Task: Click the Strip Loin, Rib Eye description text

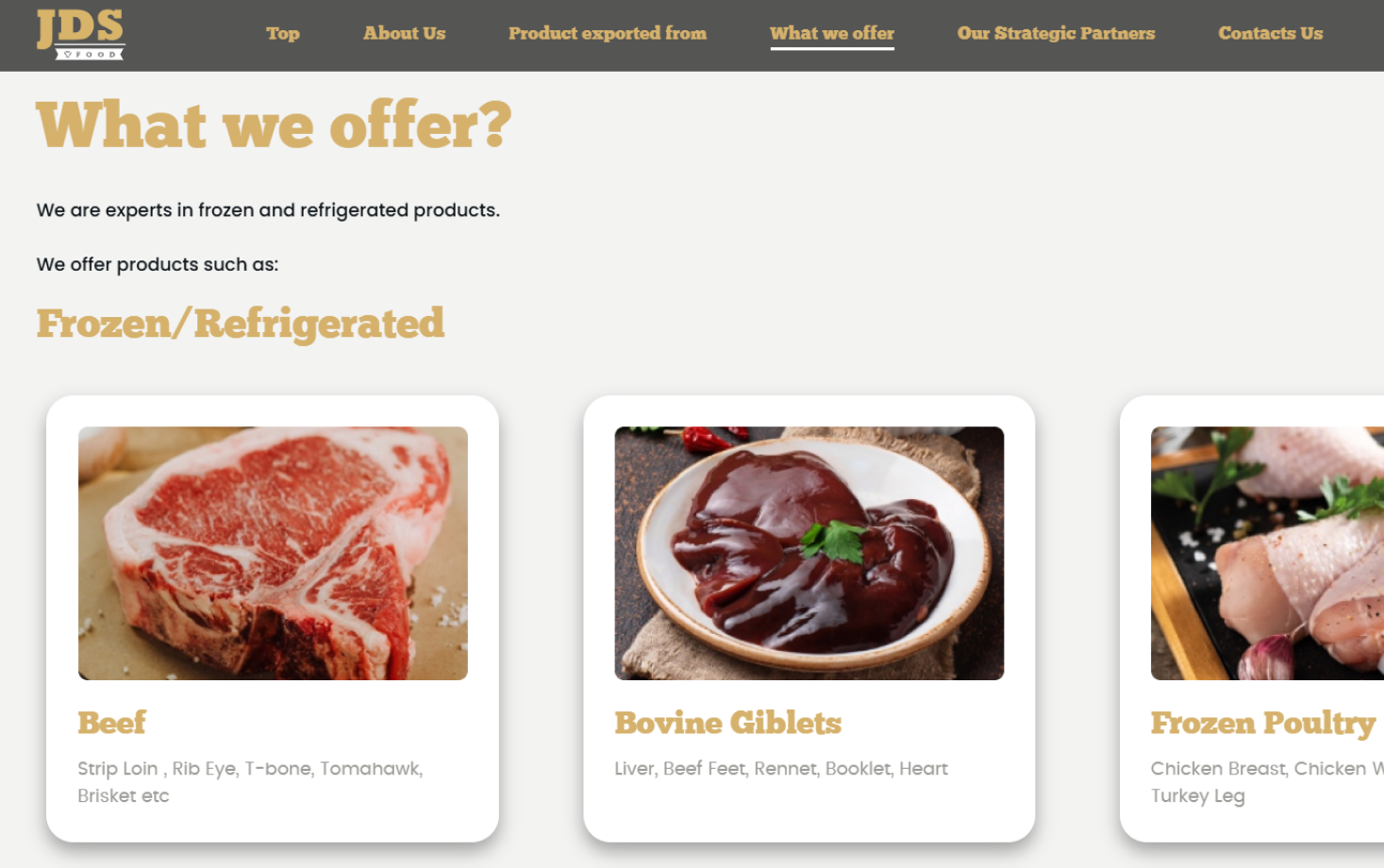Action: (x=250, y=782)
